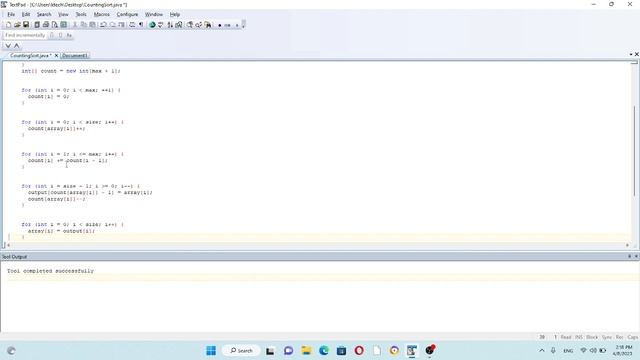Screen dimensions: 640x360
Task: Open the Configure menu
Action: pos(127,14)
